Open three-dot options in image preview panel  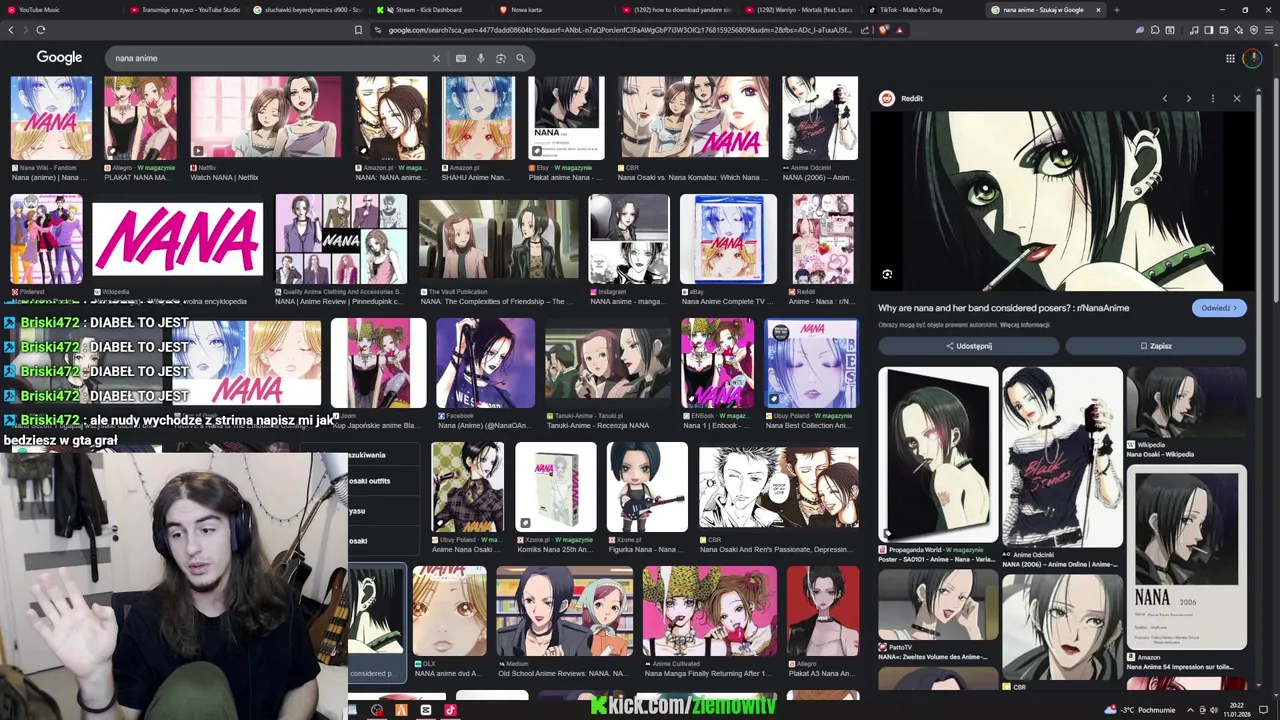point(1213,98)
